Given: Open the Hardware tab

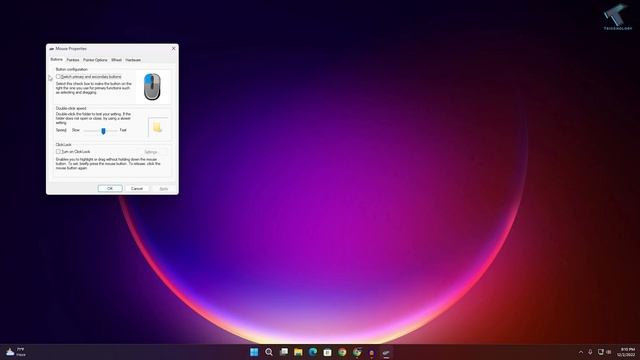Looking at the screenshot, I should tap(133, 60).
